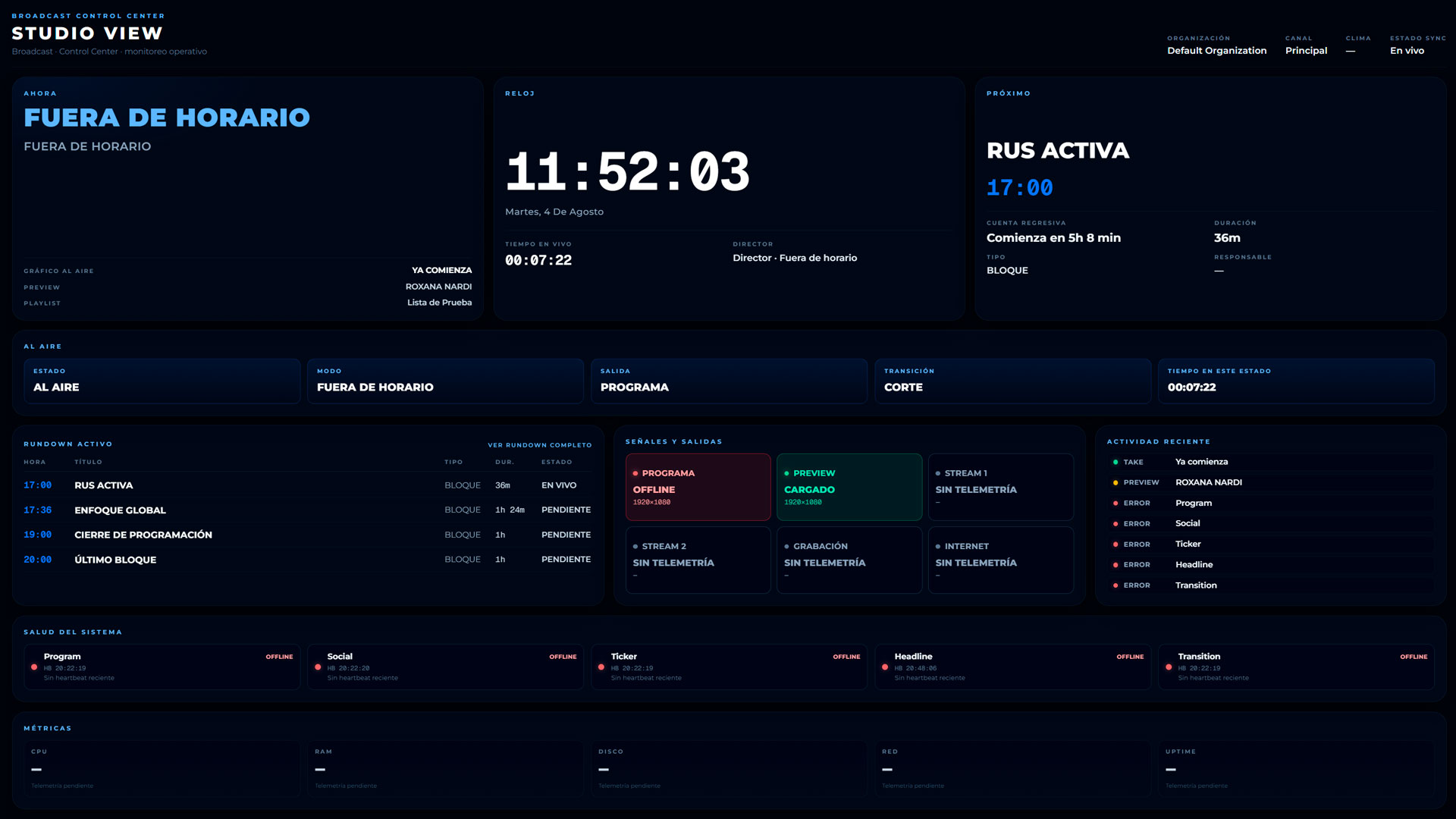Click the gray dot beside STREAM 2

pyautogui.click(x=635, y=547)
